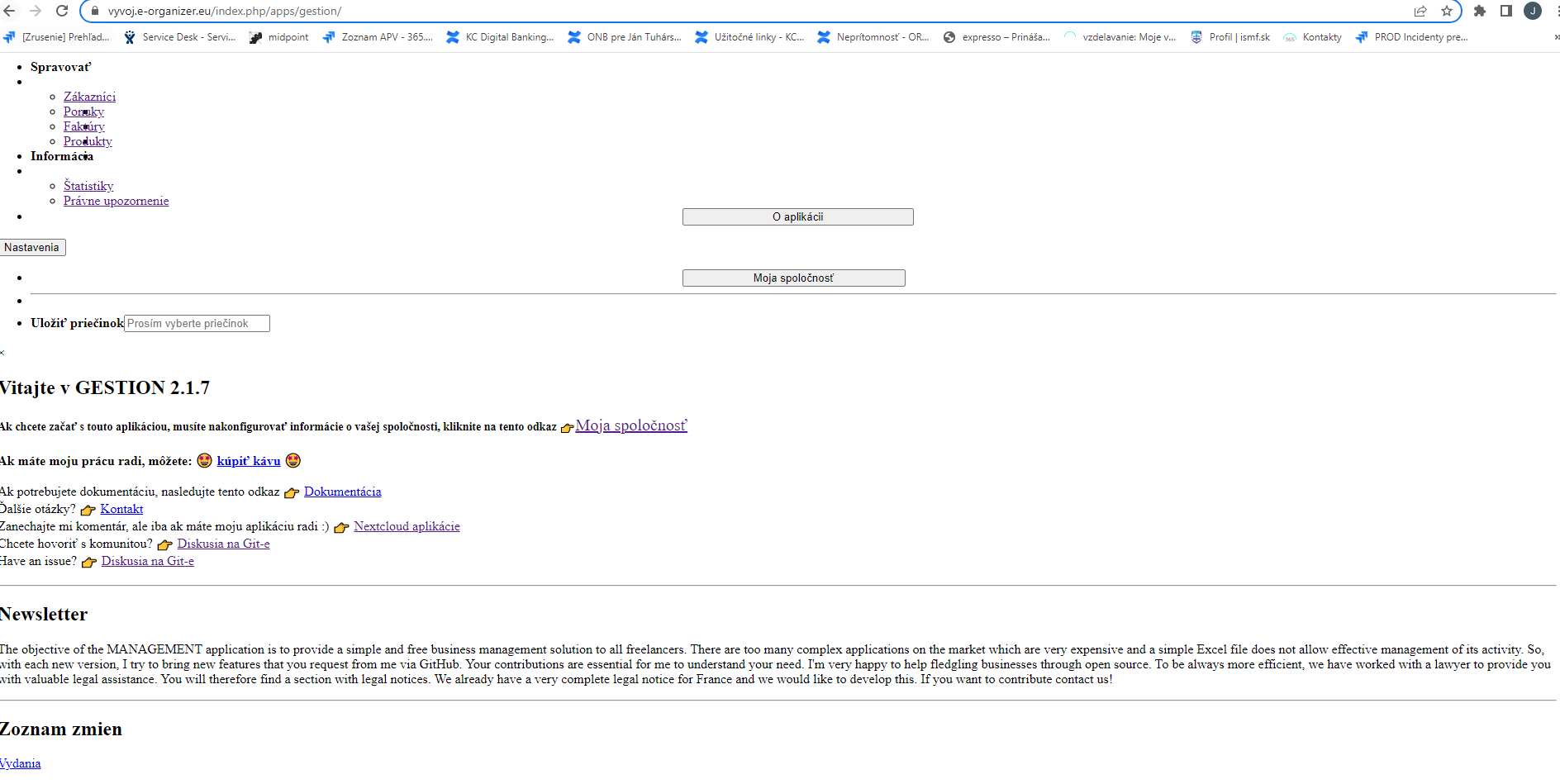
Task: Open the Dokumentácia link
Action: pos(343,492)
